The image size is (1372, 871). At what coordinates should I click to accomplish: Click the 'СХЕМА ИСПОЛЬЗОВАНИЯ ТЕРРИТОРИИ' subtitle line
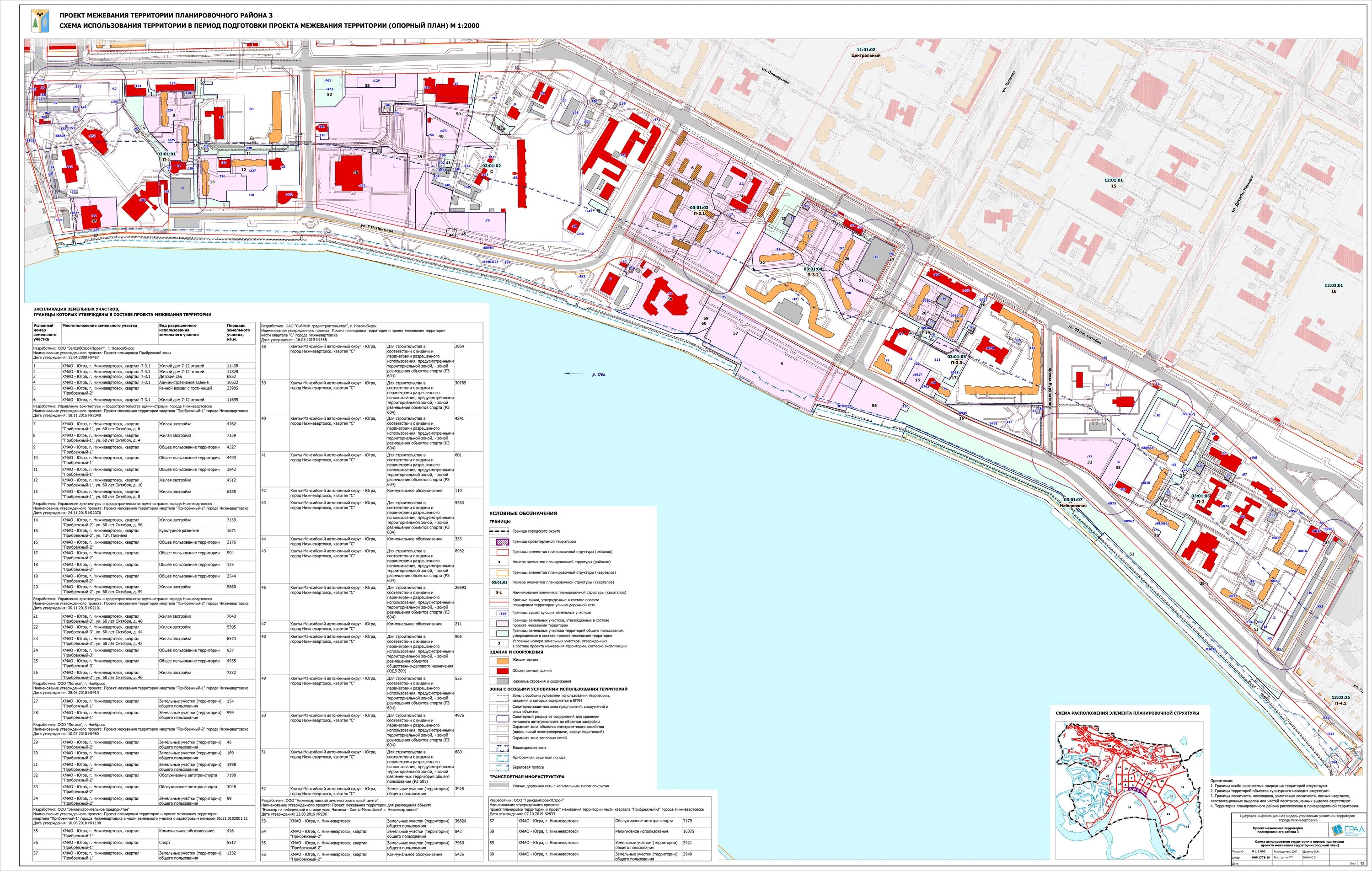coord(269,26)
